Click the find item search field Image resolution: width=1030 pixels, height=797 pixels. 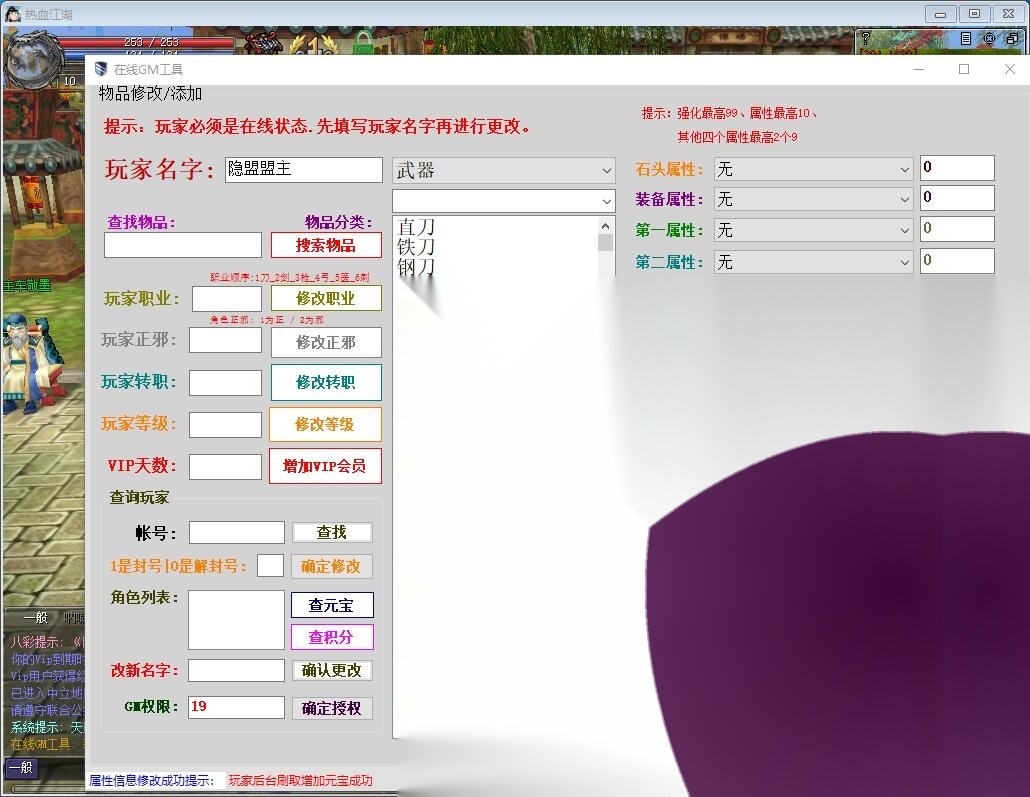click(183, 245)
